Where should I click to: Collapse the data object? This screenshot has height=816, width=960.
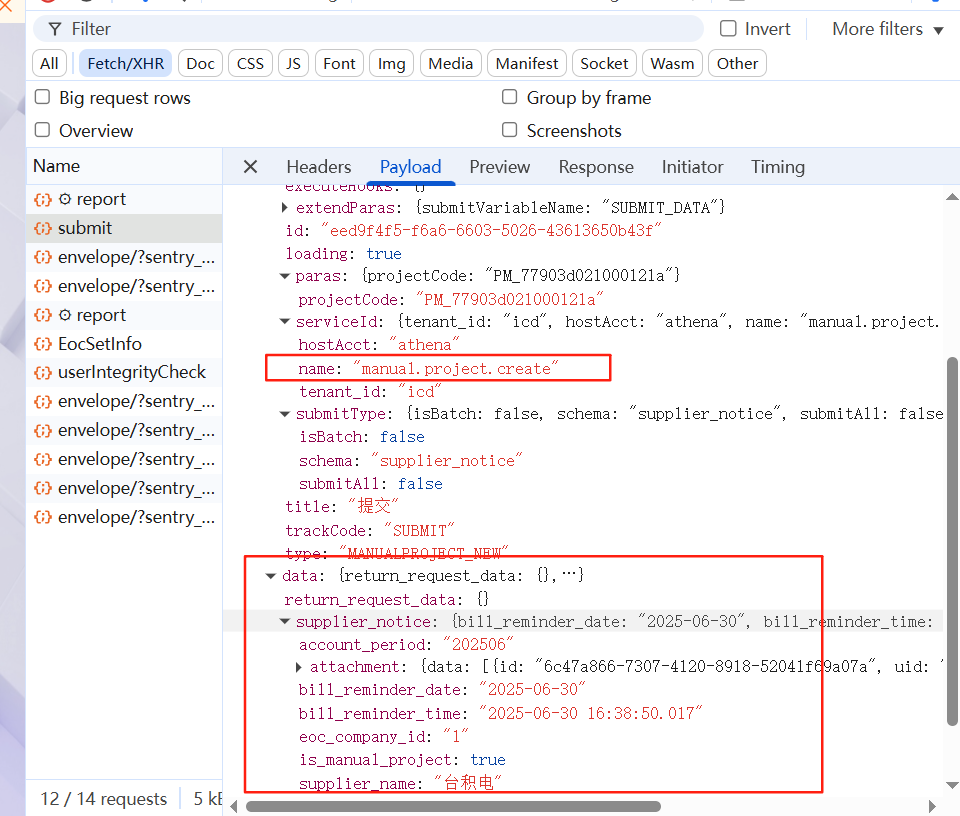(271, 575)
